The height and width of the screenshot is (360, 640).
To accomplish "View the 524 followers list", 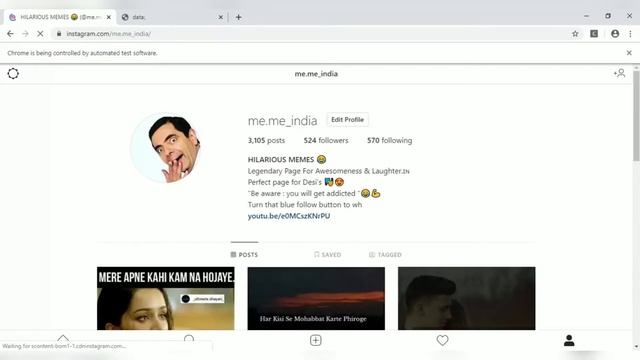I will coord(326,140).
